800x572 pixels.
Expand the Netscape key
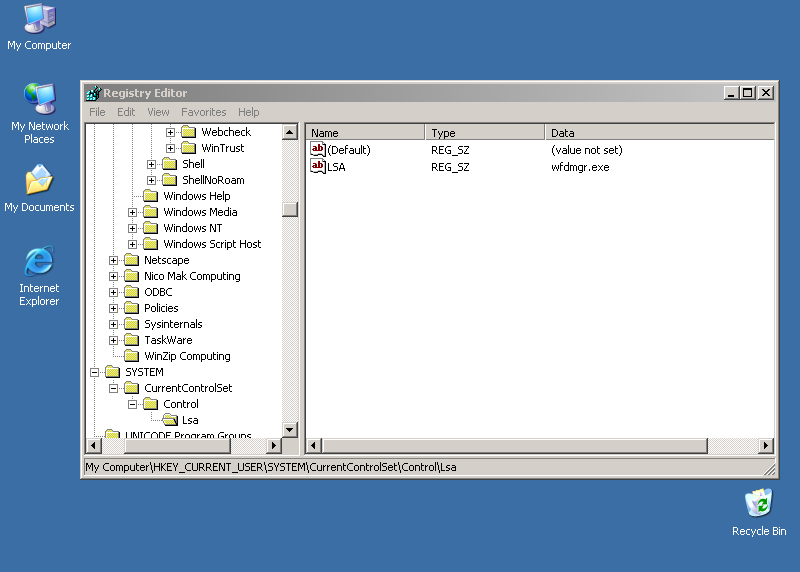pyautogui.click(x=113, y=260)
